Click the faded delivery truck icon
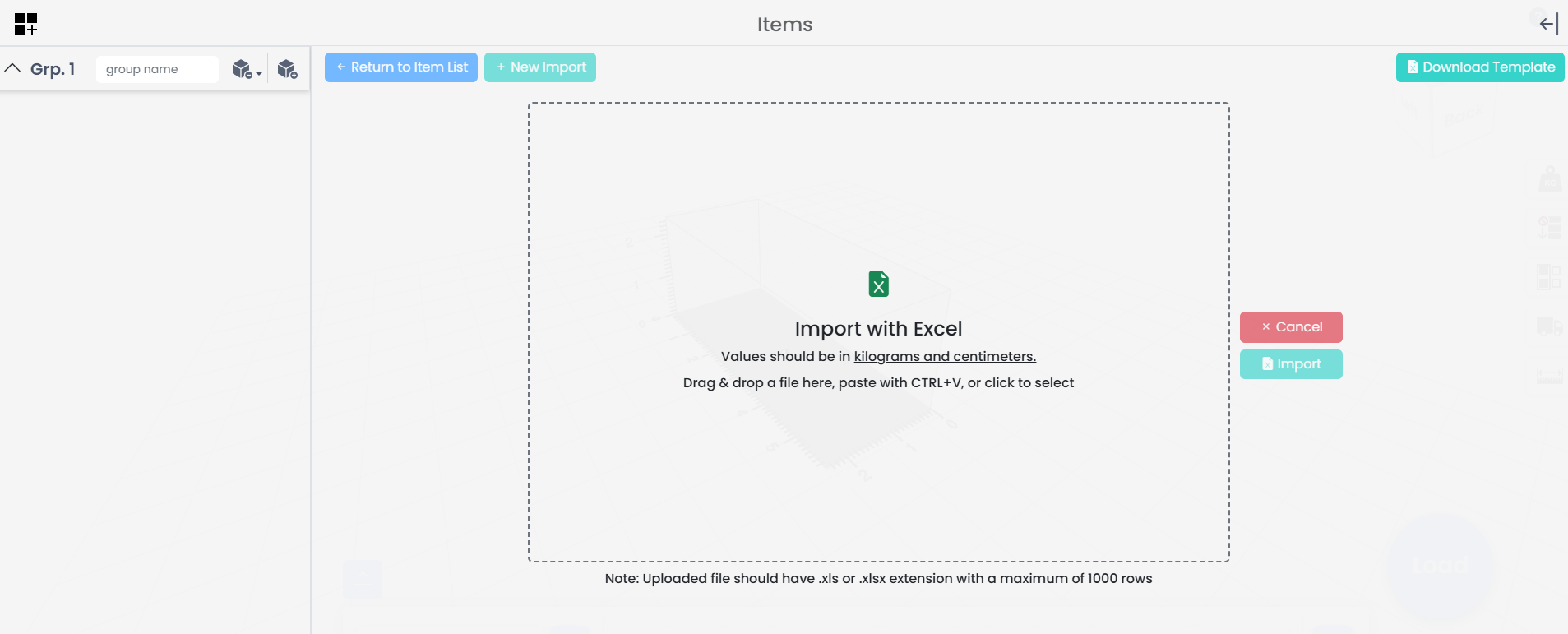The width and height of the screenshot is (1568, 634). (1549, 326)
